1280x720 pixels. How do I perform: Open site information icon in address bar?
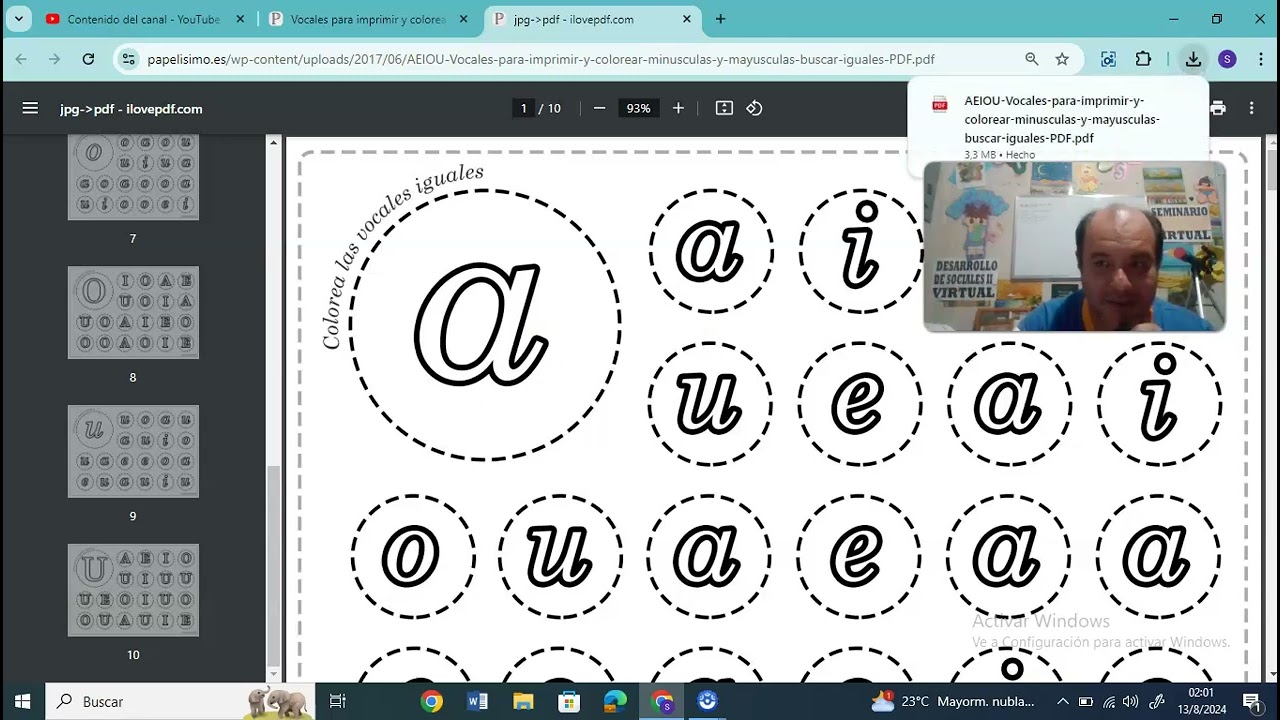[128, 59]
